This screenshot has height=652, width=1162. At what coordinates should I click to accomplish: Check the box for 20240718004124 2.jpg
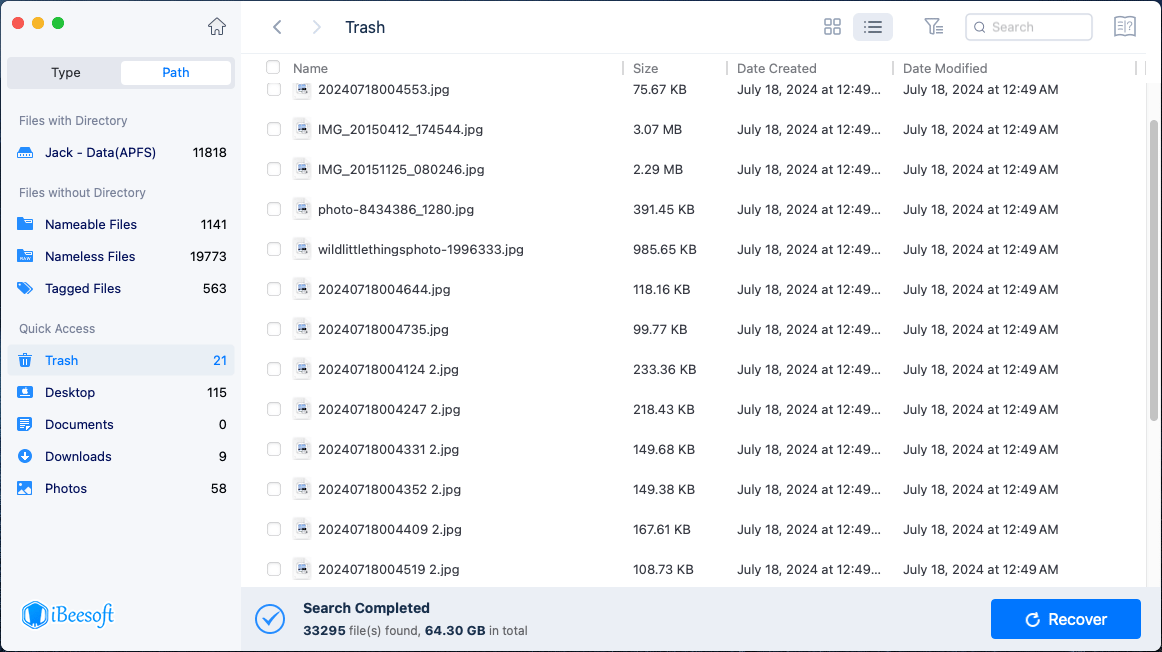pyautogui.click(x=274, y=369)
